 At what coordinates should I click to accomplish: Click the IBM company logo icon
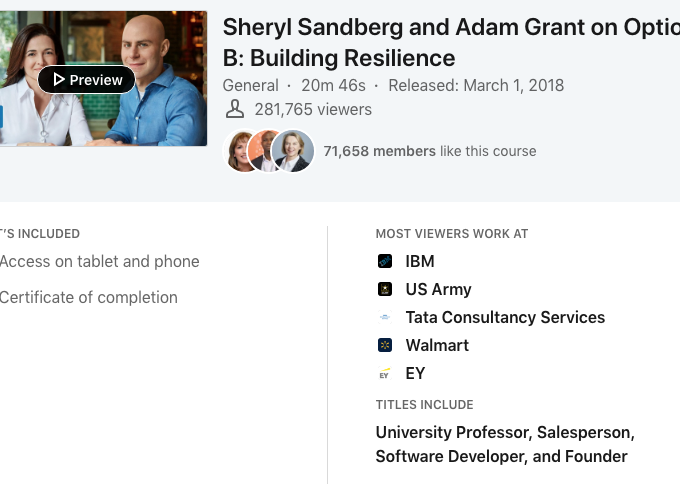point(385,261)
